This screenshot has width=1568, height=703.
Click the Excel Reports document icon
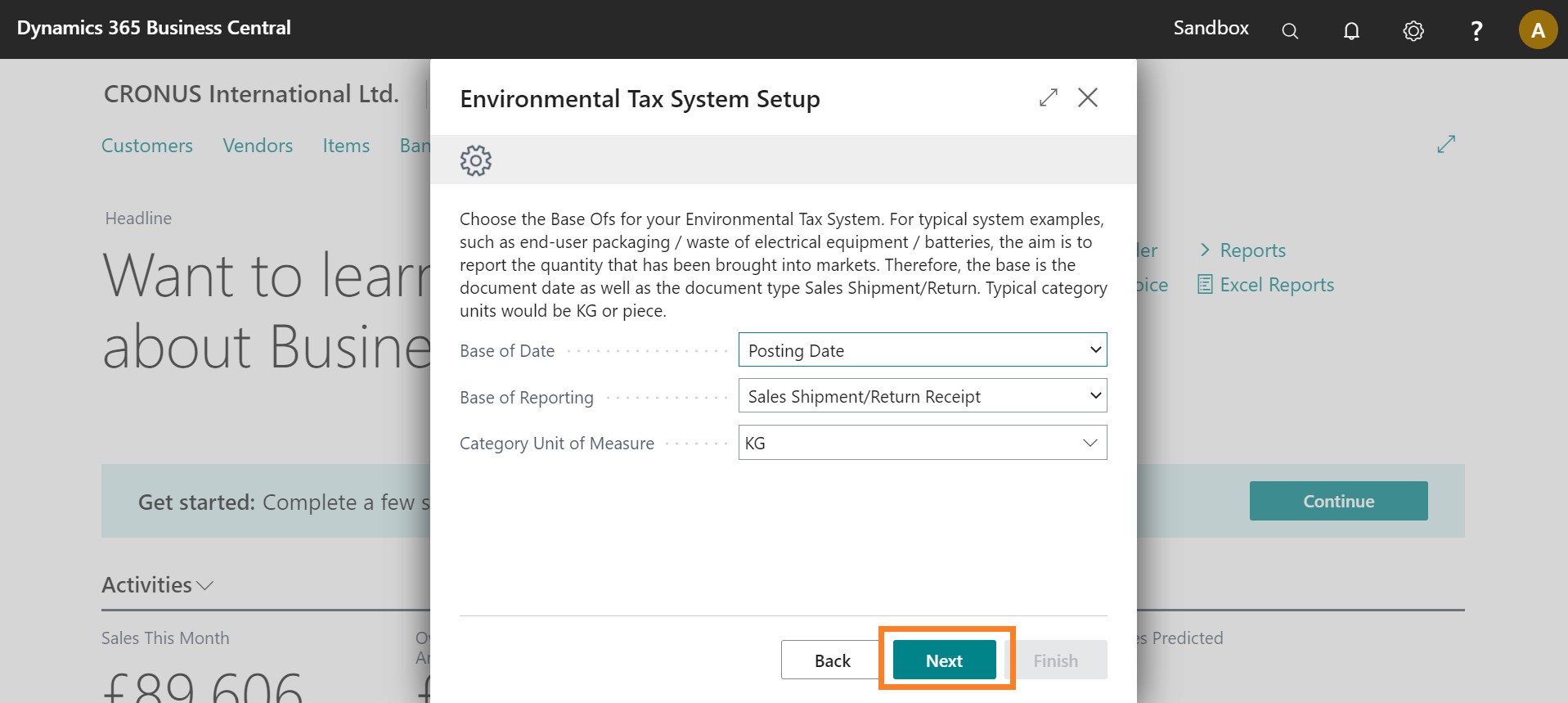pyautogui.click(x=1205, y=285)
